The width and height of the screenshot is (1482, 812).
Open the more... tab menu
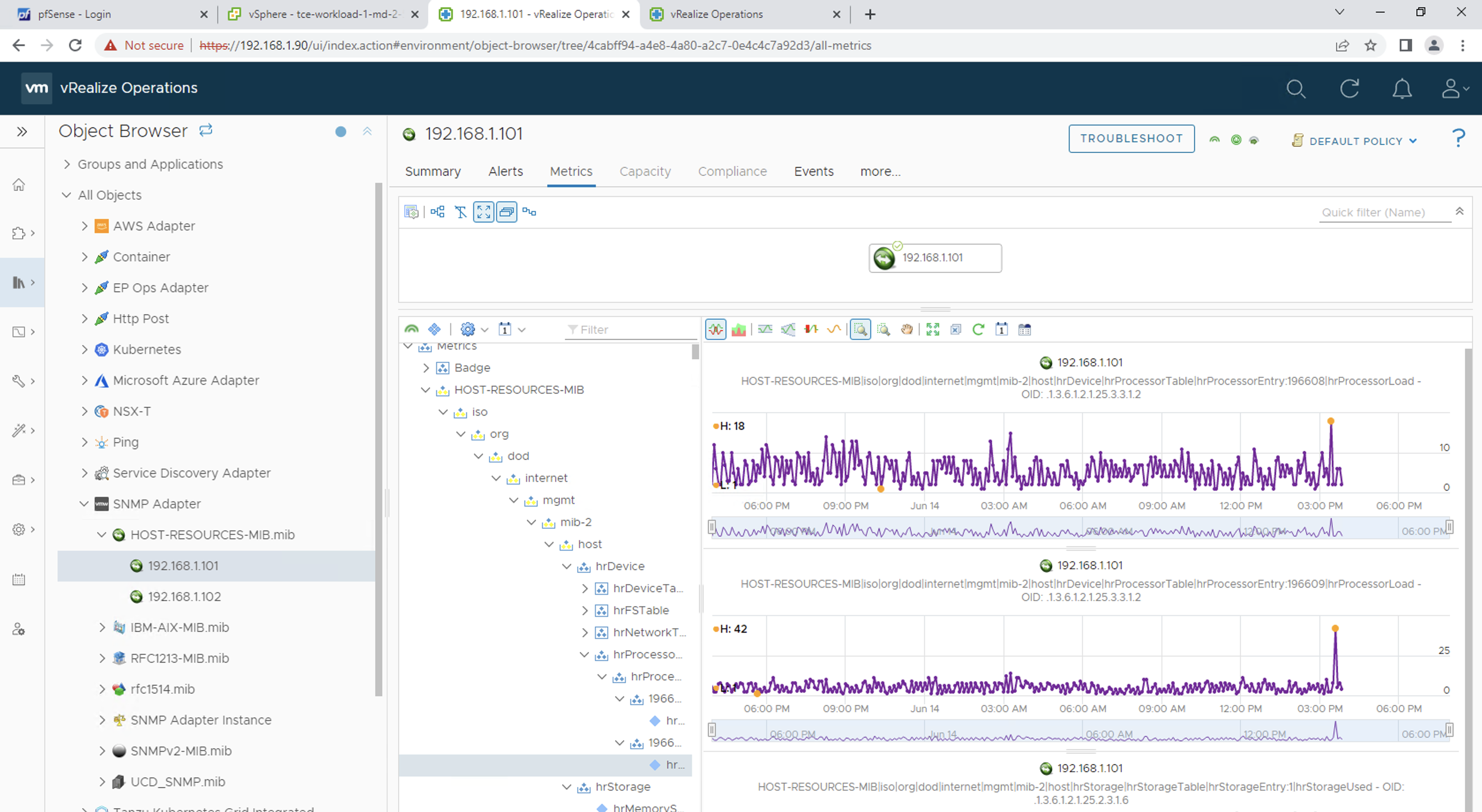click(880, 171)
